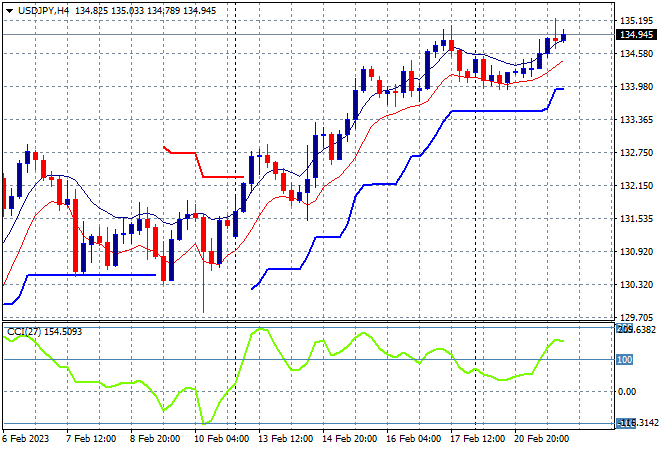
Task: Click the 135.195 price axis label
Action: [636, 21]
